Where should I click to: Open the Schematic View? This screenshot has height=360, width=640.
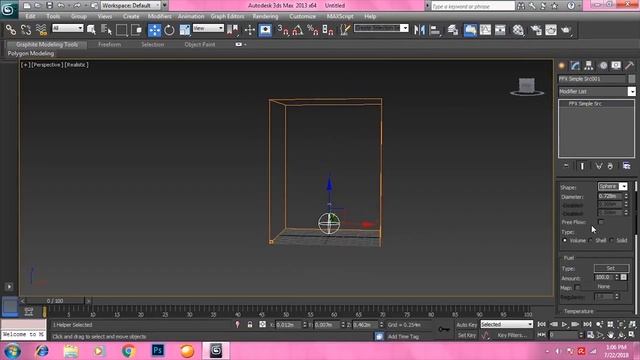(x=500, y=30)
